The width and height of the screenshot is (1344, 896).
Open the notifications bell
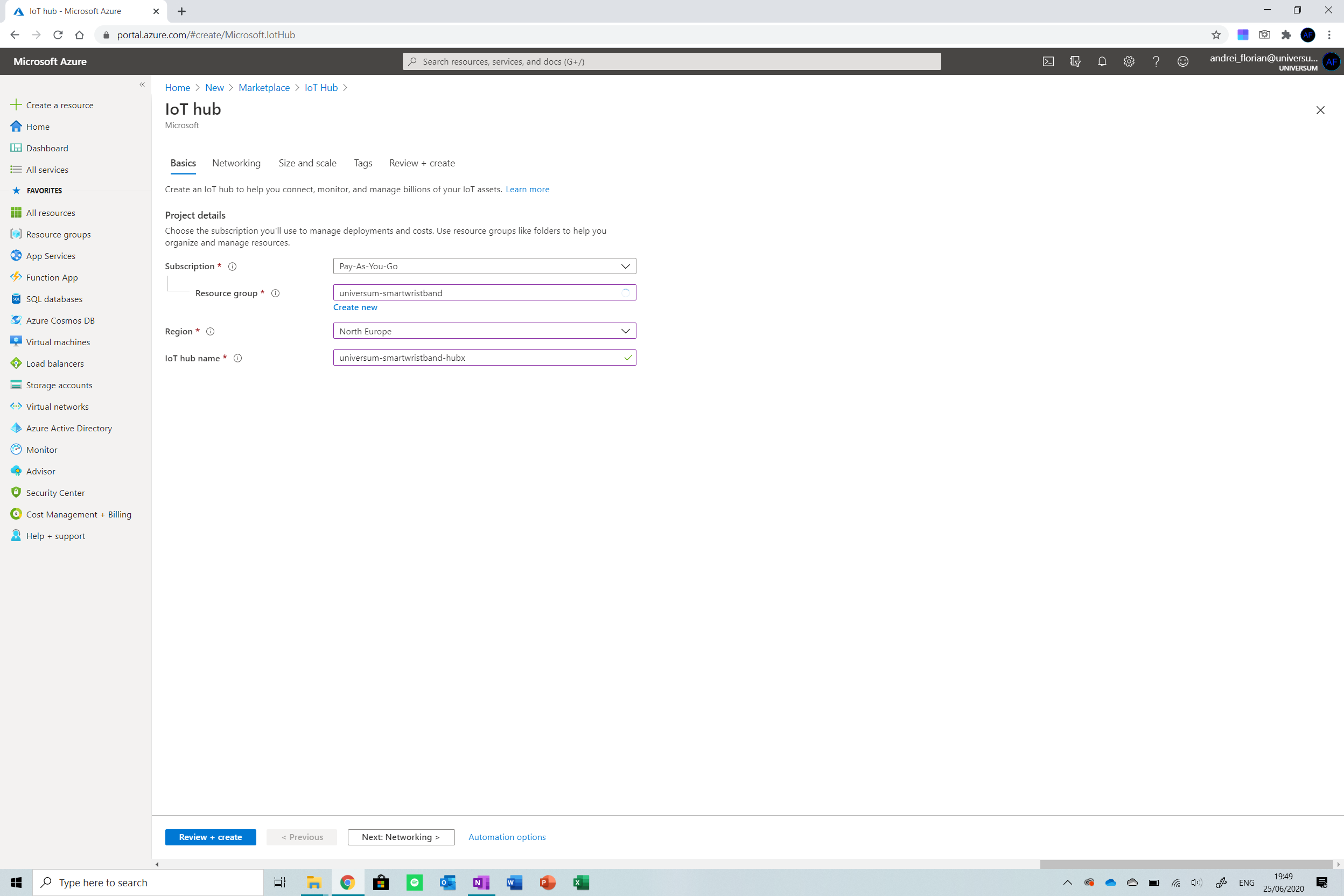pos(1102,62)
